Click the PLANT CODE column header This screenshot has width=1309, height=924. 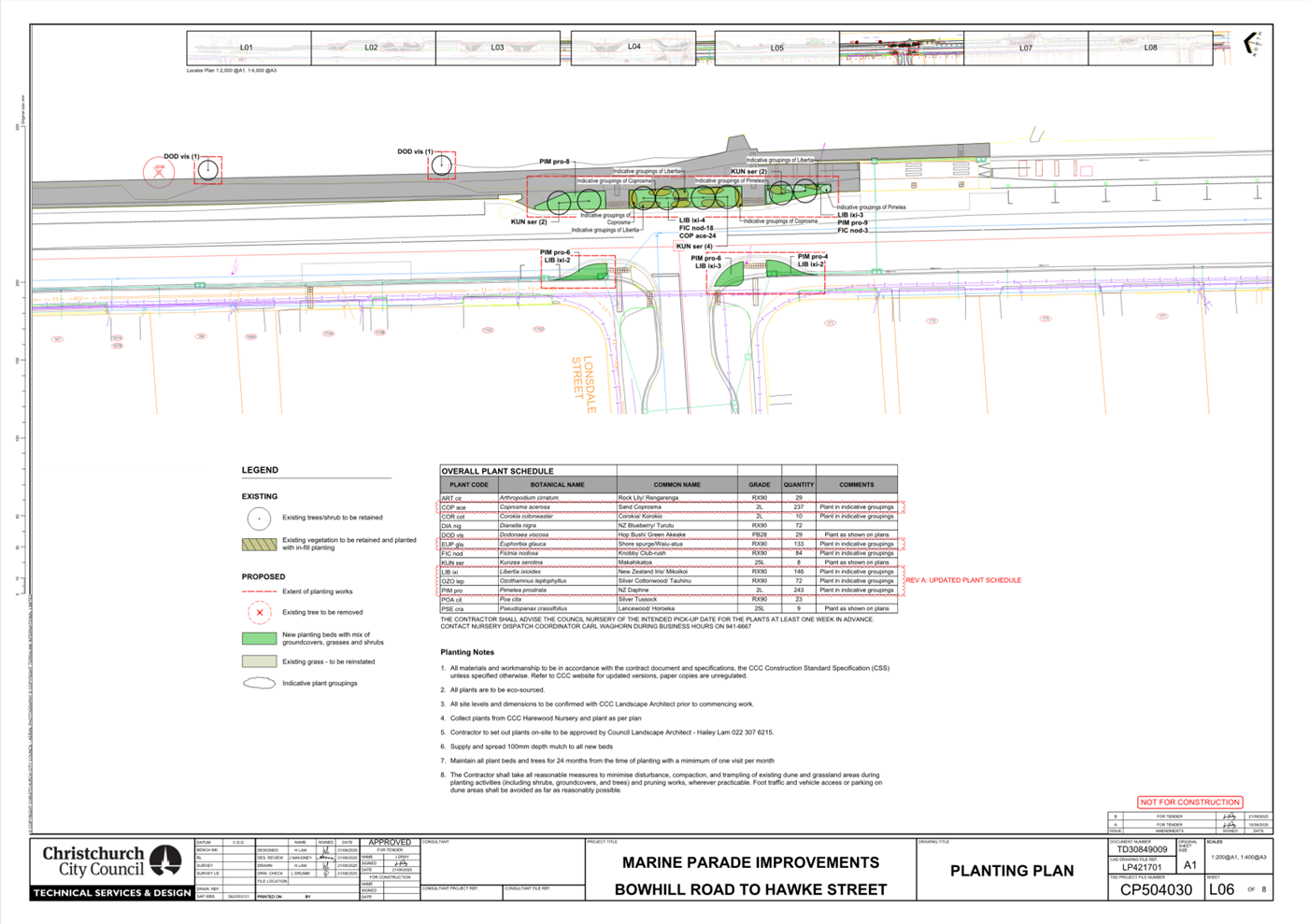tap(469, 485)
